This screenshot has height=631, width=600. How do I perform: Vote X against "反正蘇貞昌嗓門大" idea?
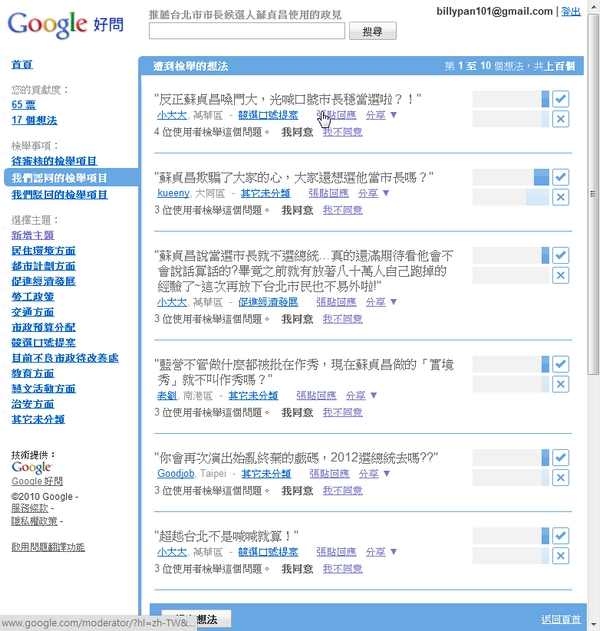coord(561,119)
